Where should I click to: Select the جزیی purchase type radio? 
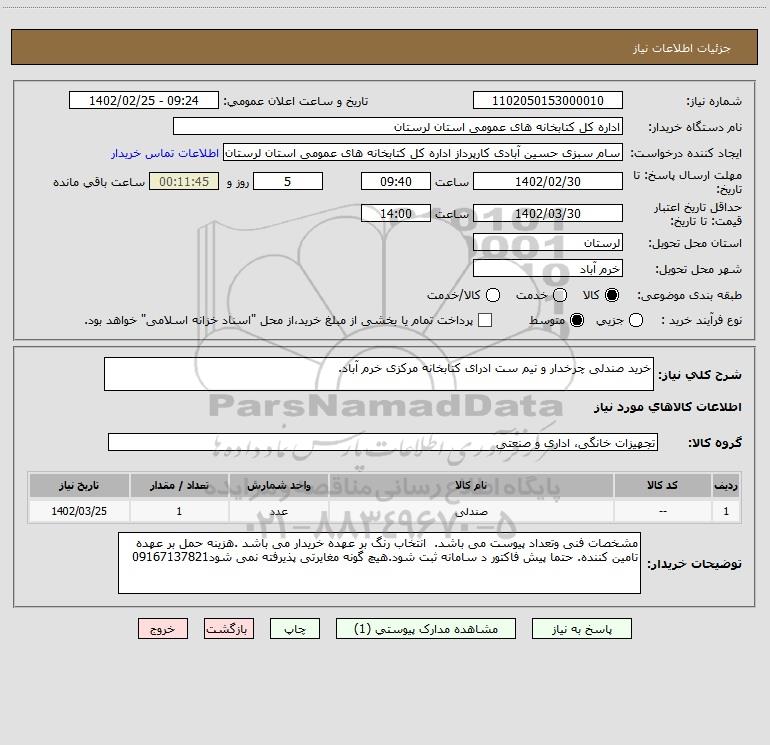pos(636,320)
